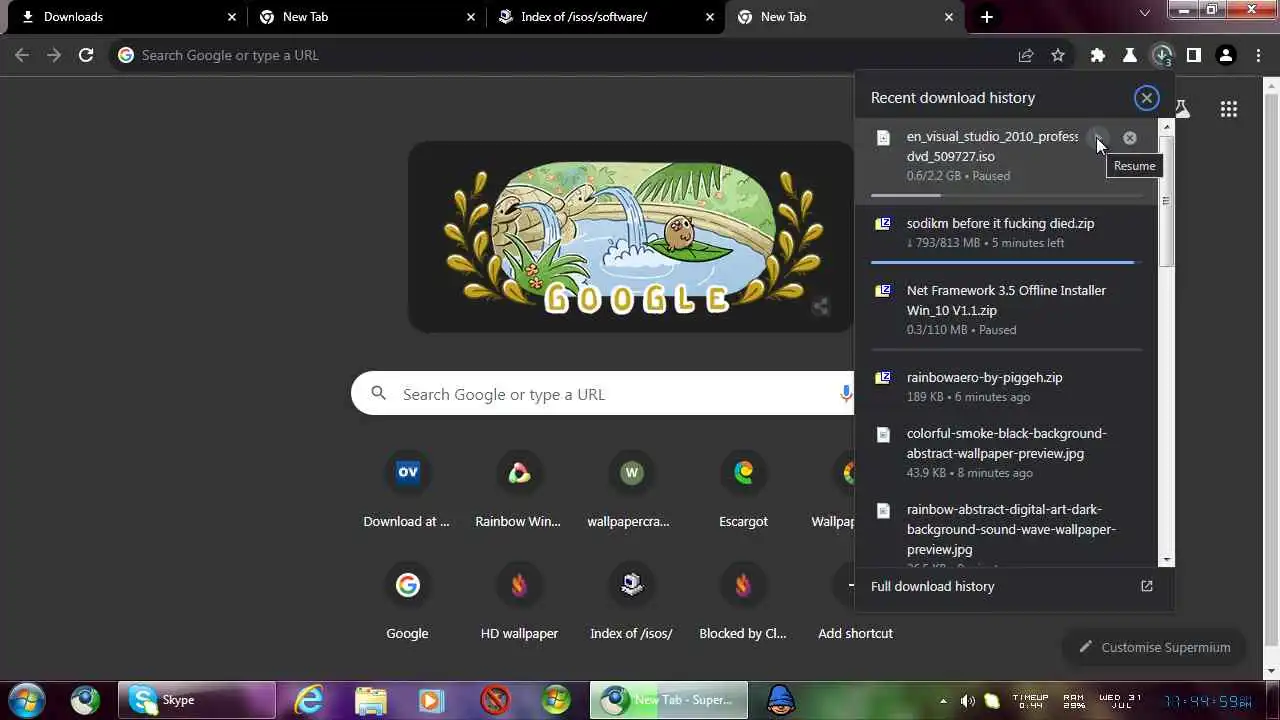Viewport: 1280px width, 720px height.
Task: Open Windows Explorer folder on taskbar
Action: point(370,700)
